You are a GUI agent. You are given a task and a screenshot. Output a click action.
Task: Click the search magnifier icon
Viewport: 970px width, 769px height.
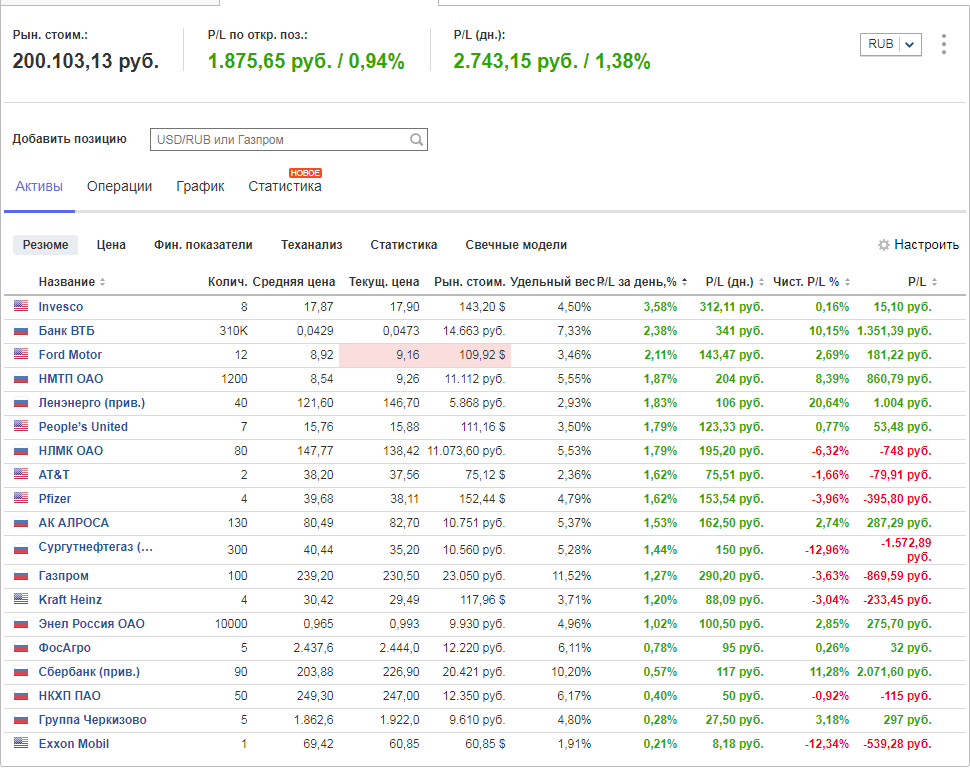click(x=416, y=140)
